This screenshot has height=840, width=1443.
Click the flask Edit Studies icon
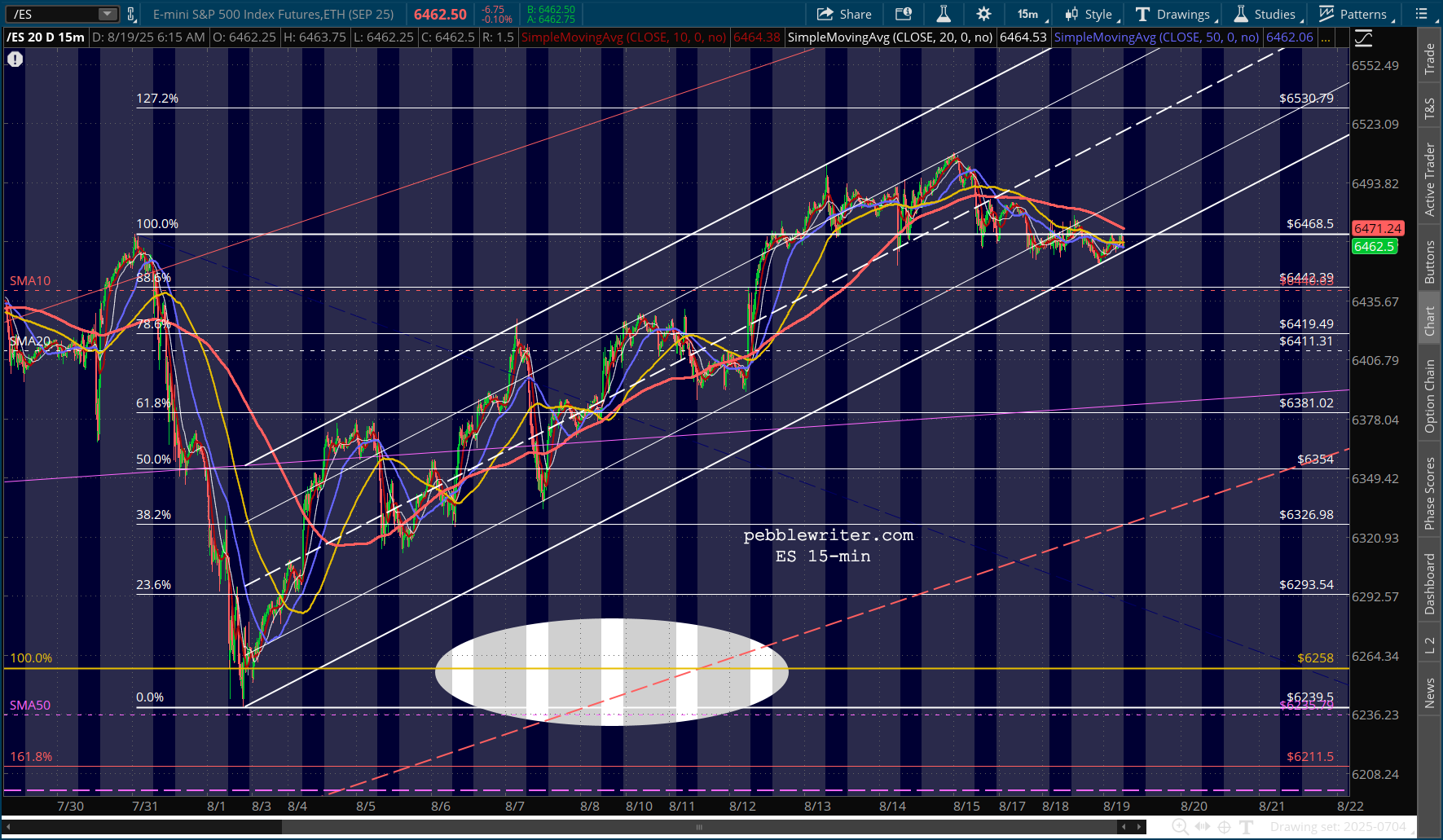(944, 14)
